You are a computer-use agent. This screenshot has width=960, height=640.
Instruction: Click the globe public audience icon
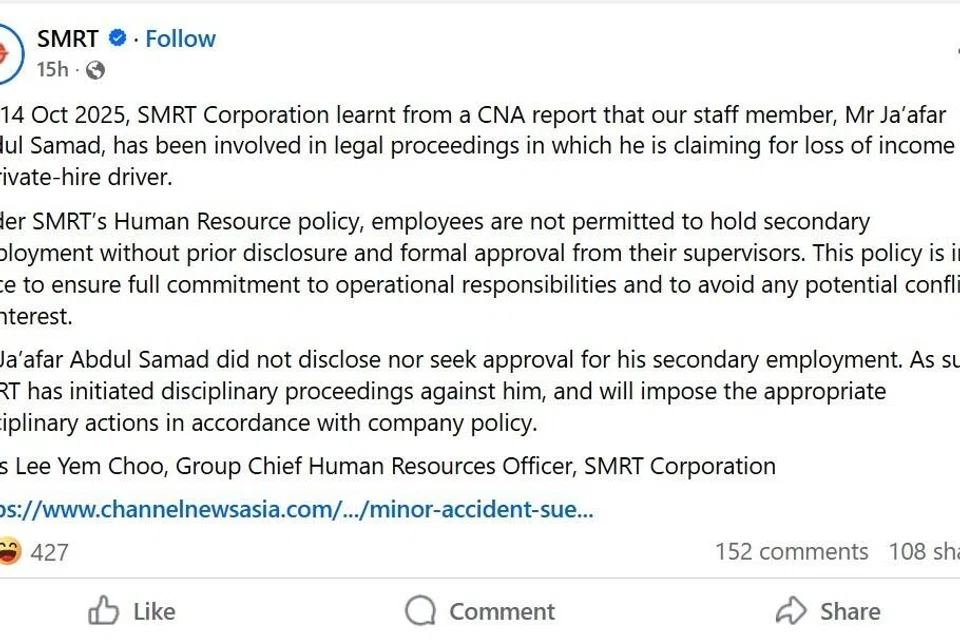coord(95,70)
